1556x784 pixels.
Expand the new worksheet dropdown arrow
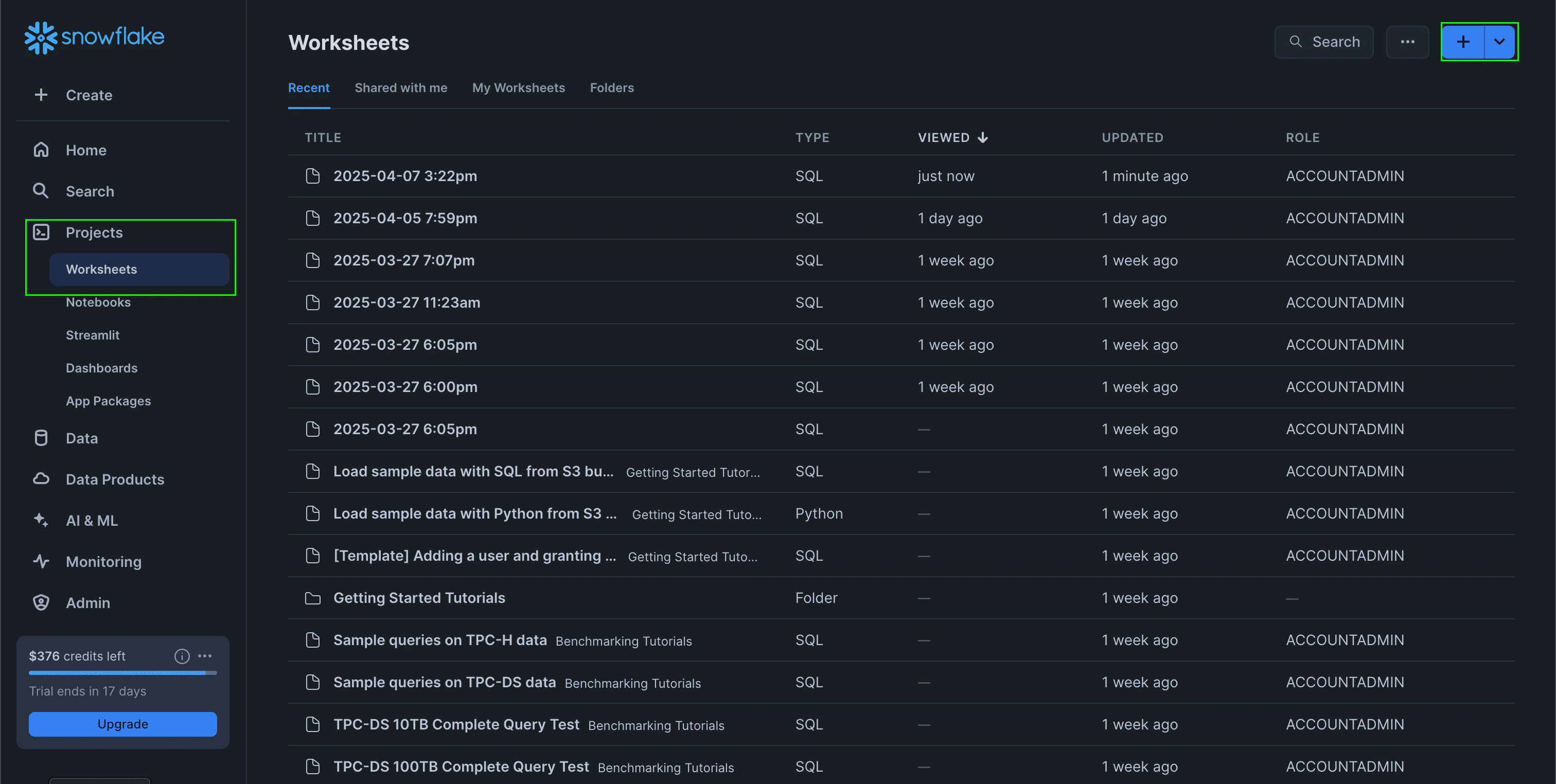1499,42
